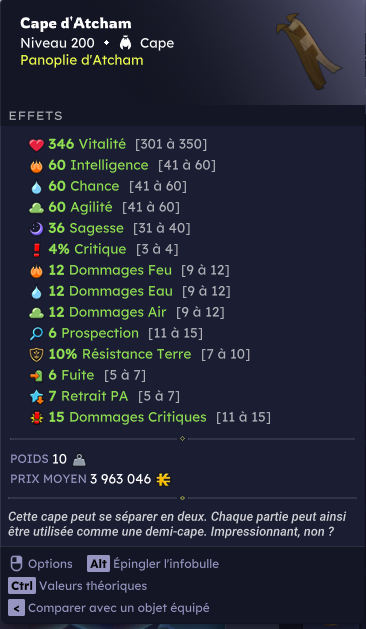
Task: Click the Sagesse moon icon
Action: pyautogui.click(x=36, y=229)
